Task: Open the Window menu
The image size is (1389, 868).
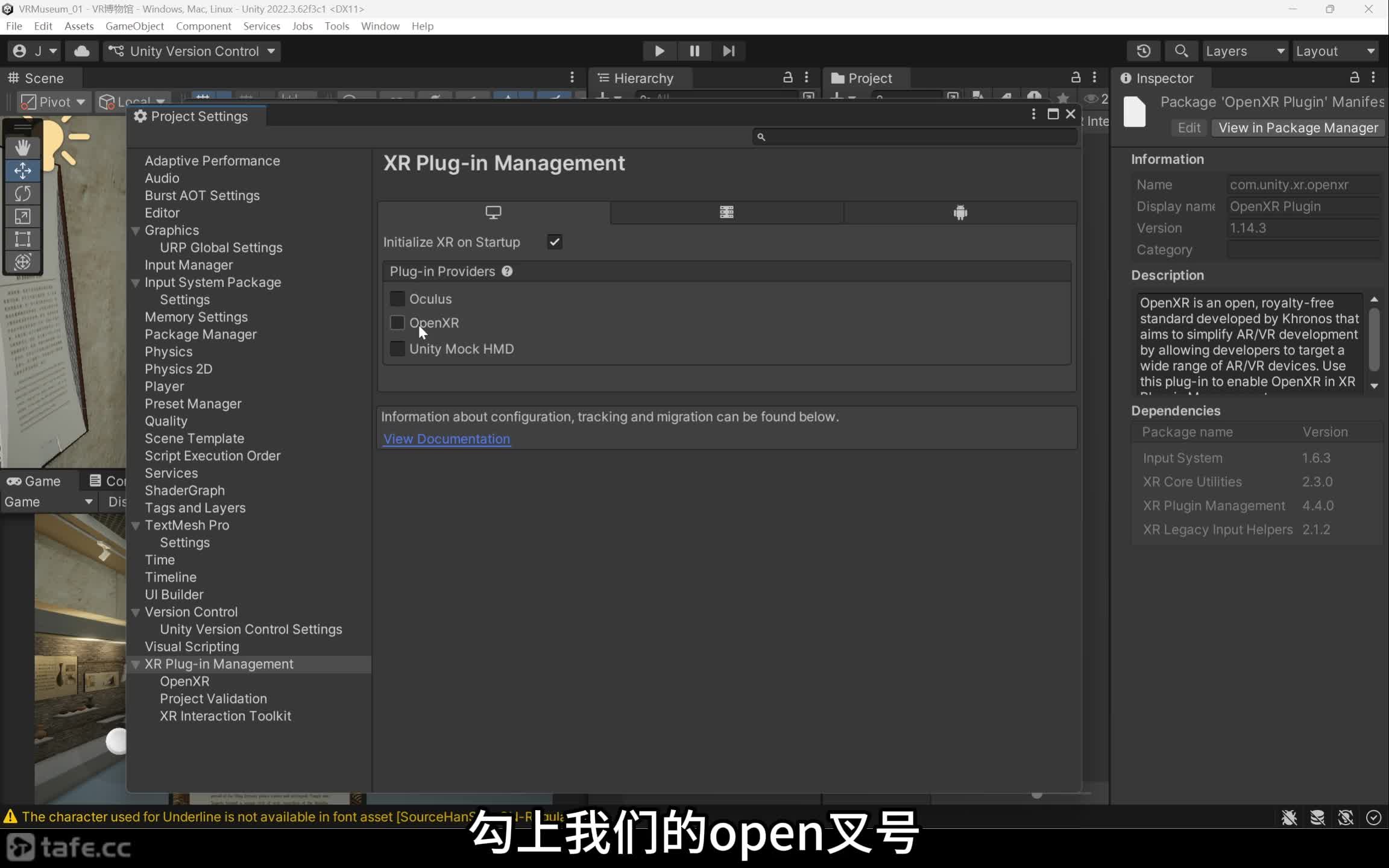Action: (380, 26)
